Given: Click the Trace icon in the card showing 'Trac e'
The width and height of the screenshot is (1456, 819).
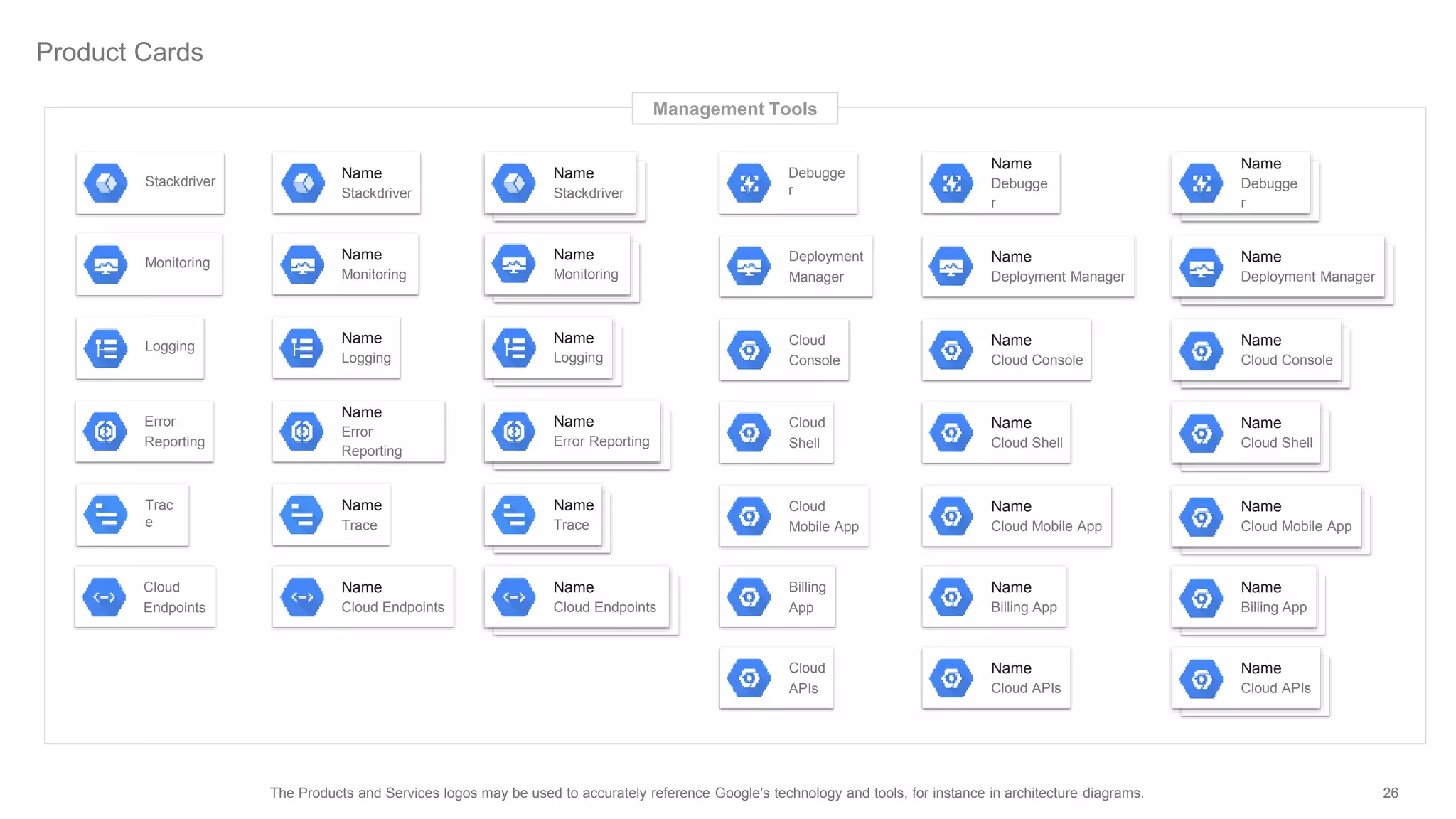Looking at the screenshot, I should (106, 514).
